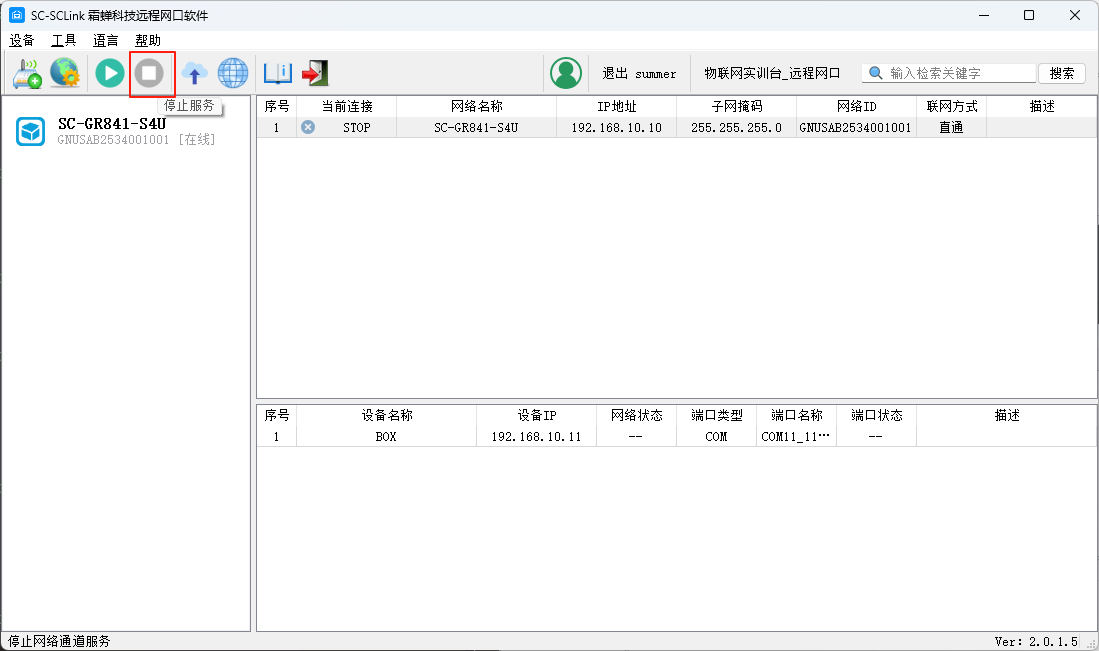This screenshot has height=651, width=1099.
Task: Click the 网络名称 column header
Action: click(x=476, y=106)
